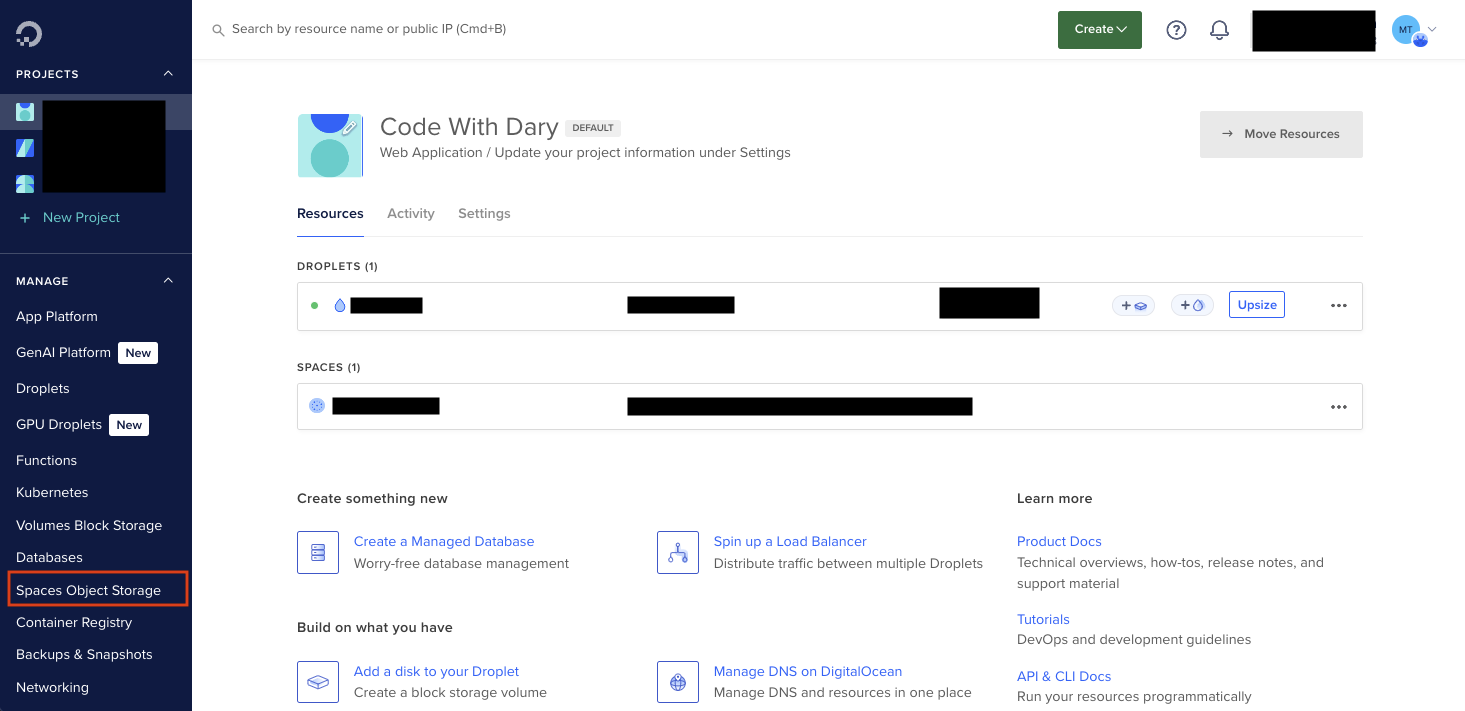Open Backups & Snapshots in the sidebar
Image resolution: width=1465 pixels, height=711 pixels.
84,655
